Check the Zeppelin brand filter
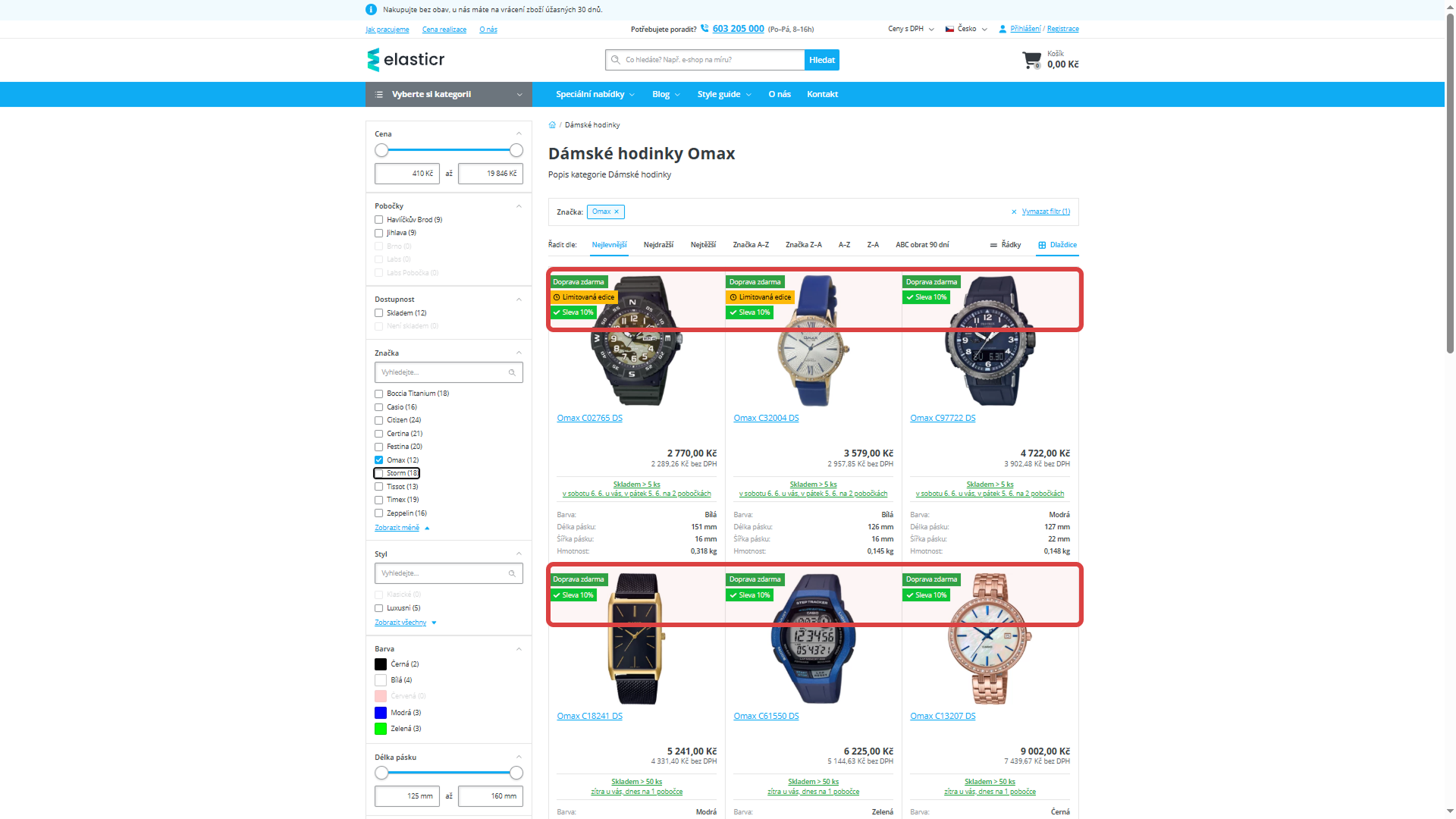1456x819 pixels. [x=378, y=513]
